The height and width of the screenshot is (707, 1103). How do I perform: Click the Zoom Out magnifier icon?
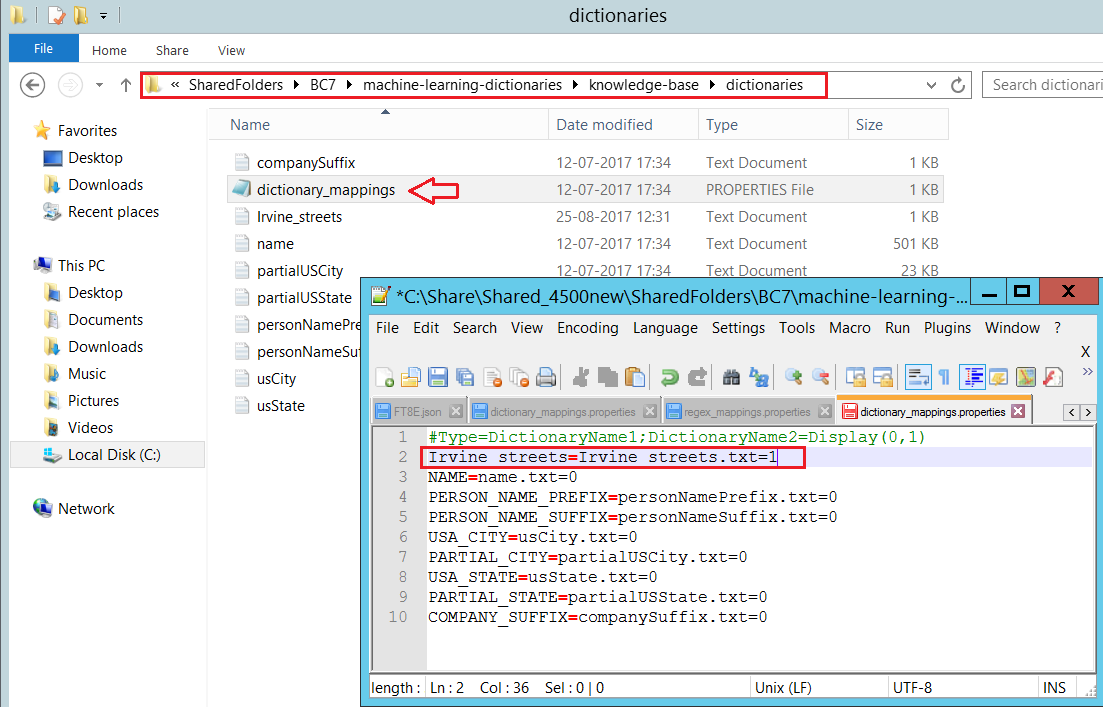point(820,378)
